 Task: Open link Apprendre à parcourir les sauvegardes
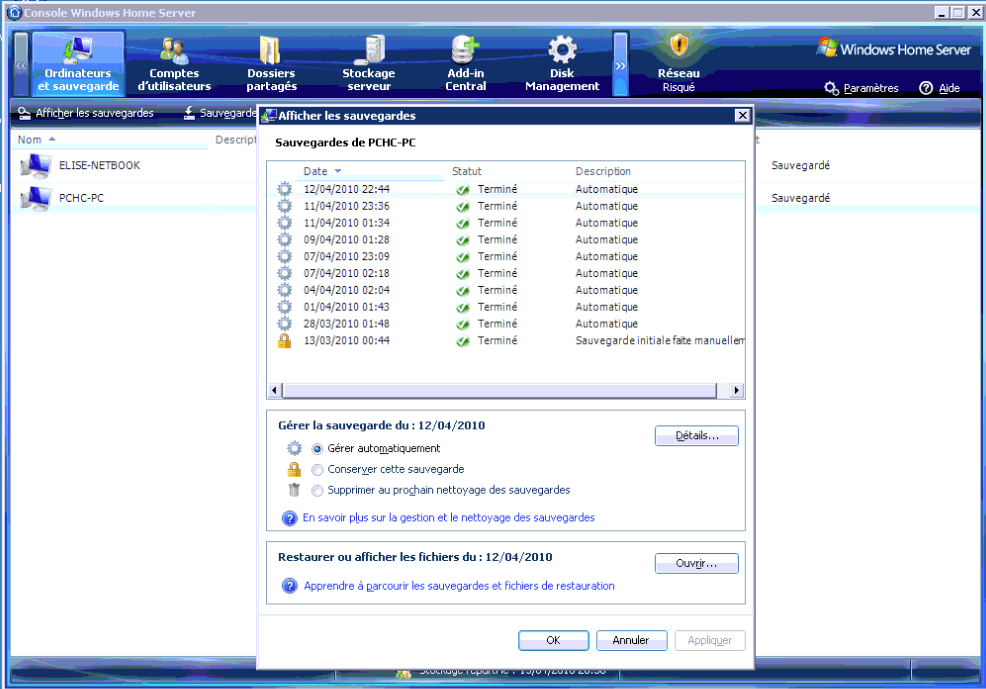coord(459,586)
